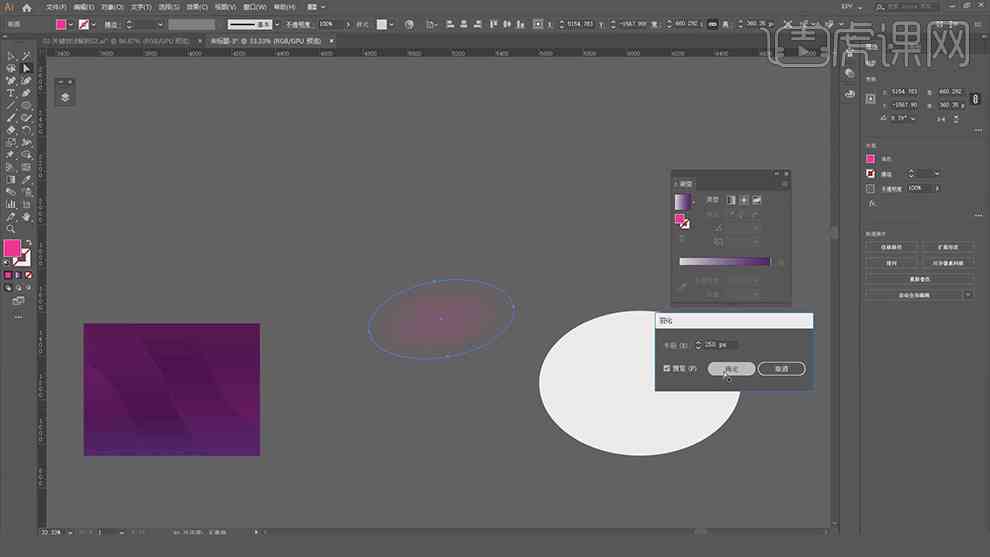The image size is (990, 557).
Task: Open stroke weight dropdown in Properties panel
Action: tap(937, 173)
